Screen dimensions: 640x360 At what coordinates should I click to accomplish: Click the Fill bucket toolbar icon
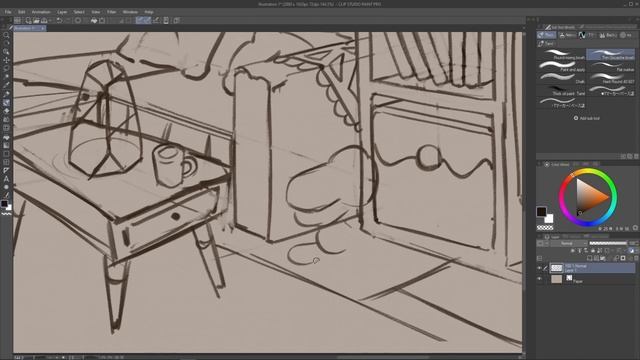pyautogui.click(x=94, y=20)
